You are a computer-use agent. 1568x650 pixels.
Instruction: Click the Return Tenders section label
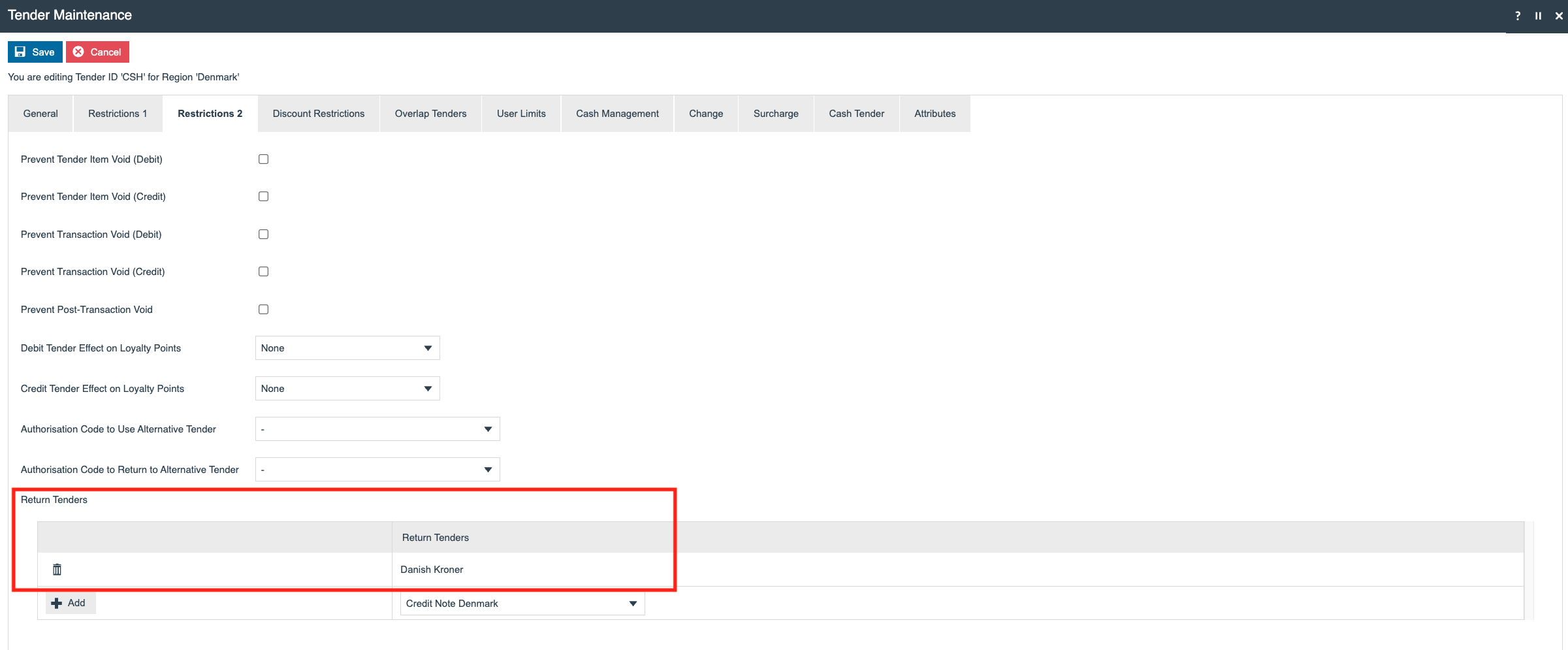tap(54, 500)
